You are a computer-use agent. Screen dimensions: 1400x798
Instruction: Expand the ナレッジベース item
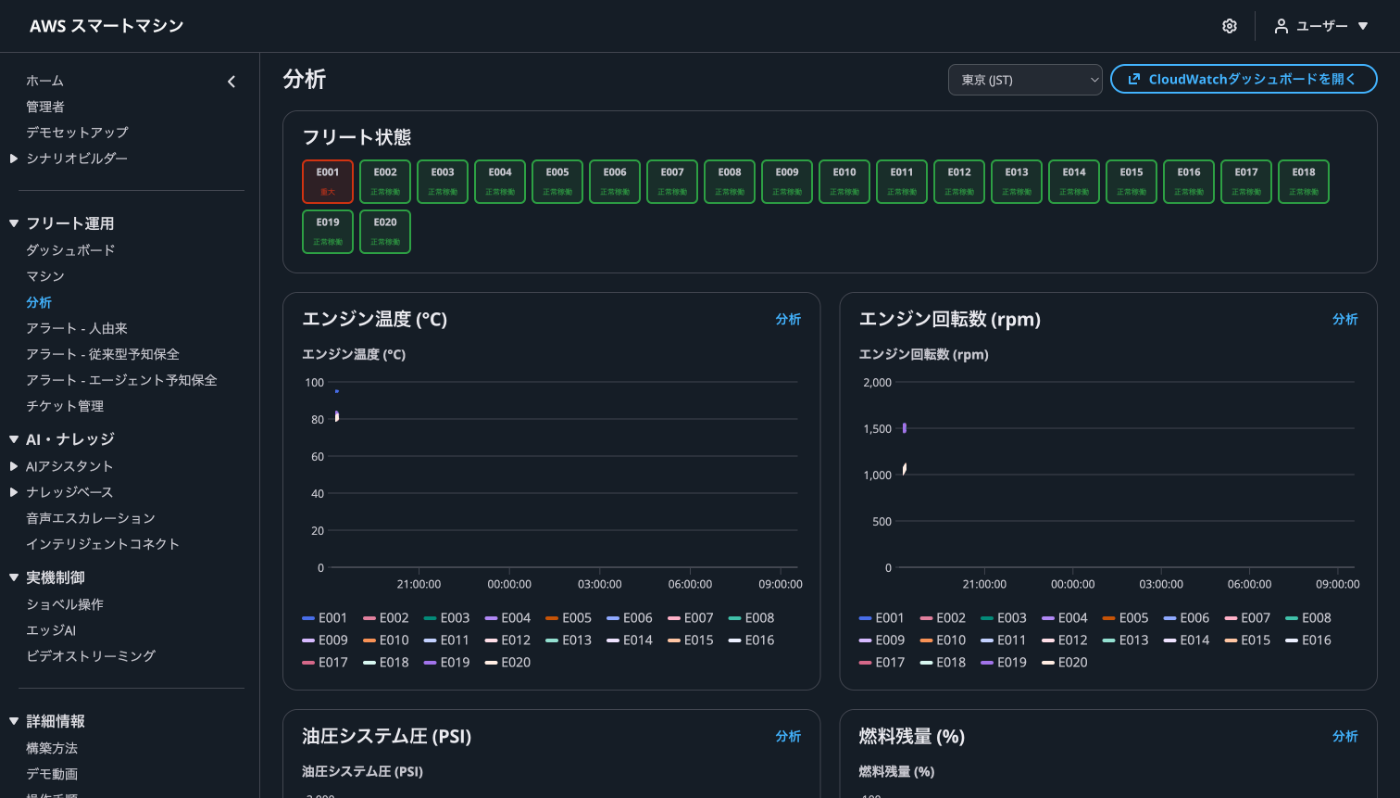coord(14,492)
